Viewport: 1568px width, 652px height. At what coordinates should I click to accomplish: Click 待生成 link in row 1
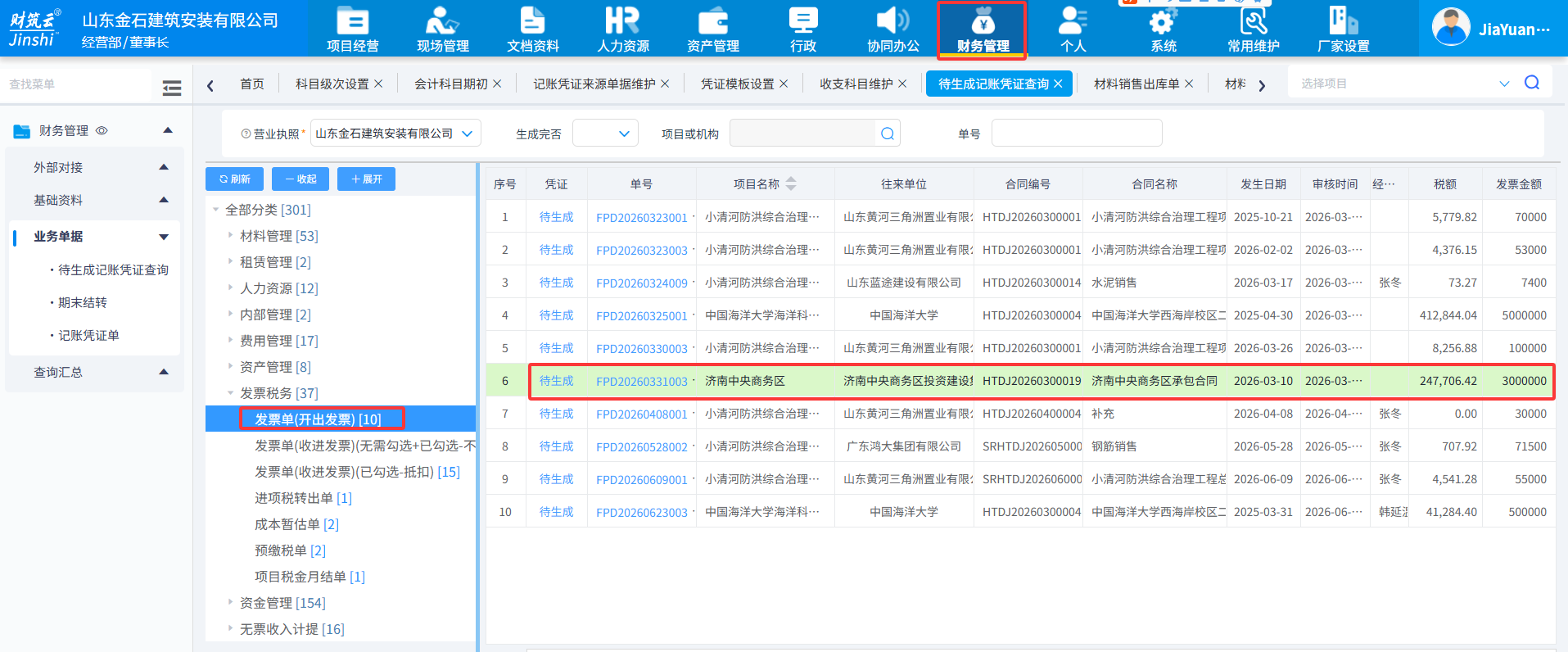(556, 217)
